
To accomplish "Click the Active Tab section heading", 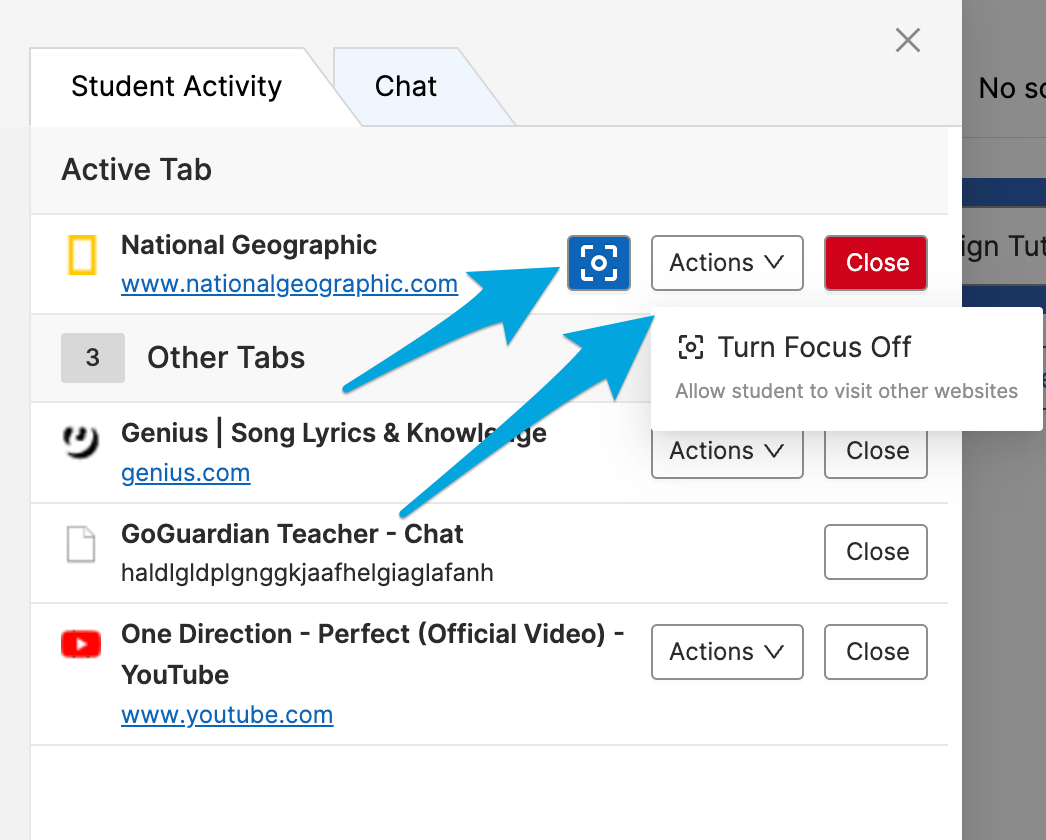I will pos(137,169).
